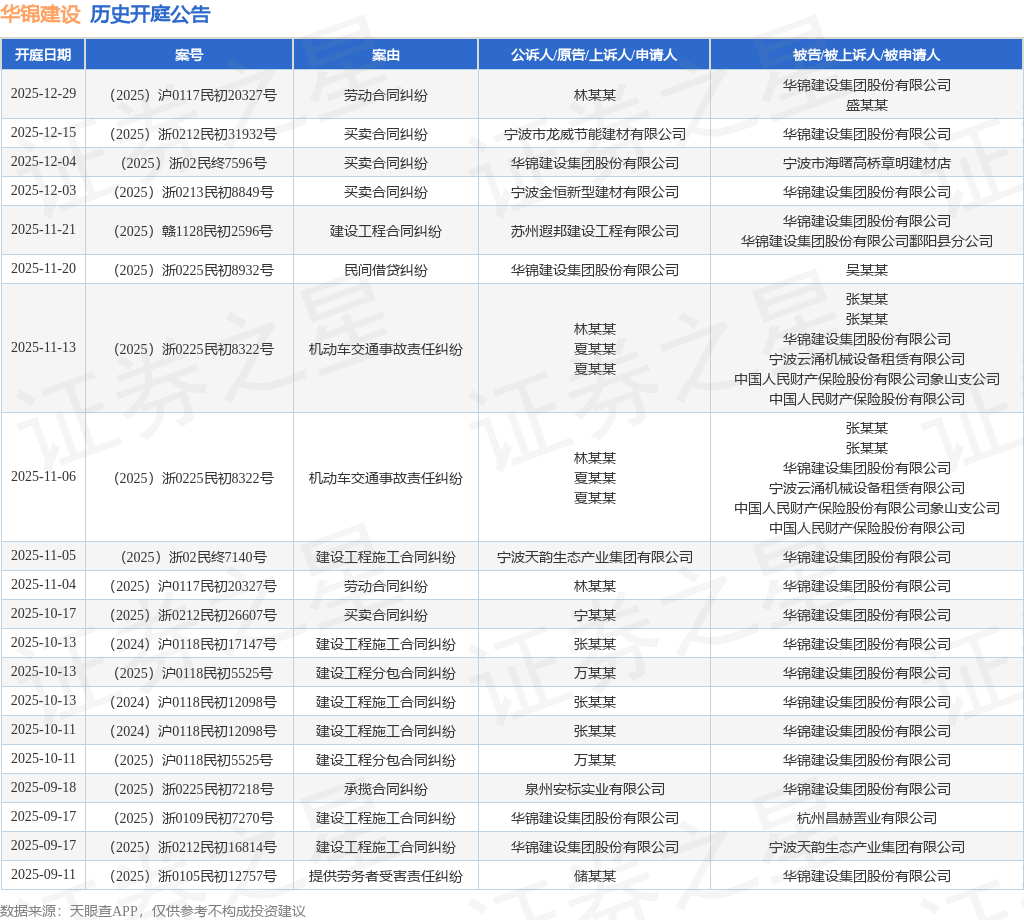This screenshot has width=1024, height=920.
Task: Click the 被告/被上诉人/被申请人 column header
Action: click(x=867, y=55)
